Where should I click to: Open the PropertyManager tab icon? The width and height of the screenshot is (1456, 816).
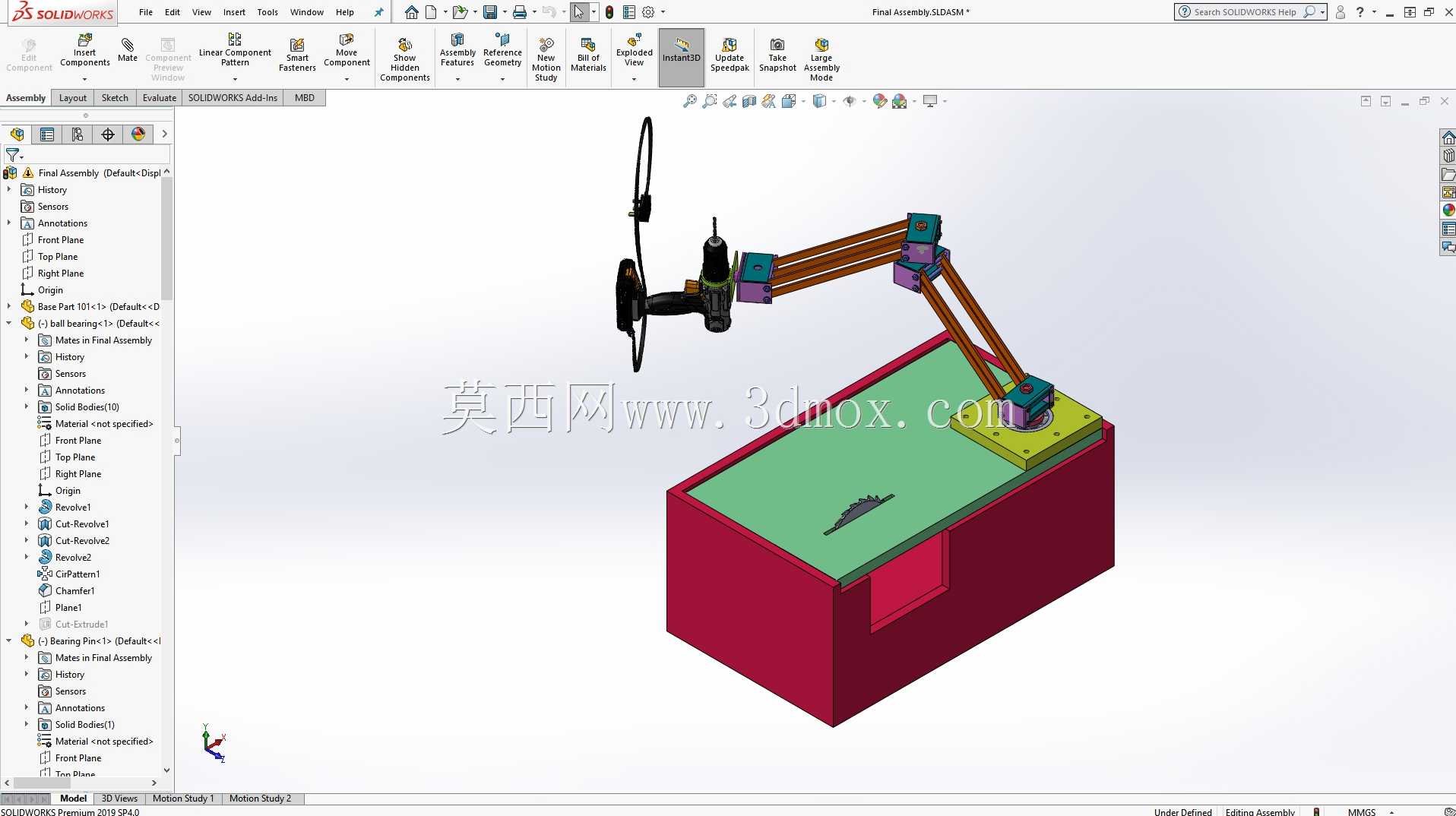47,134
